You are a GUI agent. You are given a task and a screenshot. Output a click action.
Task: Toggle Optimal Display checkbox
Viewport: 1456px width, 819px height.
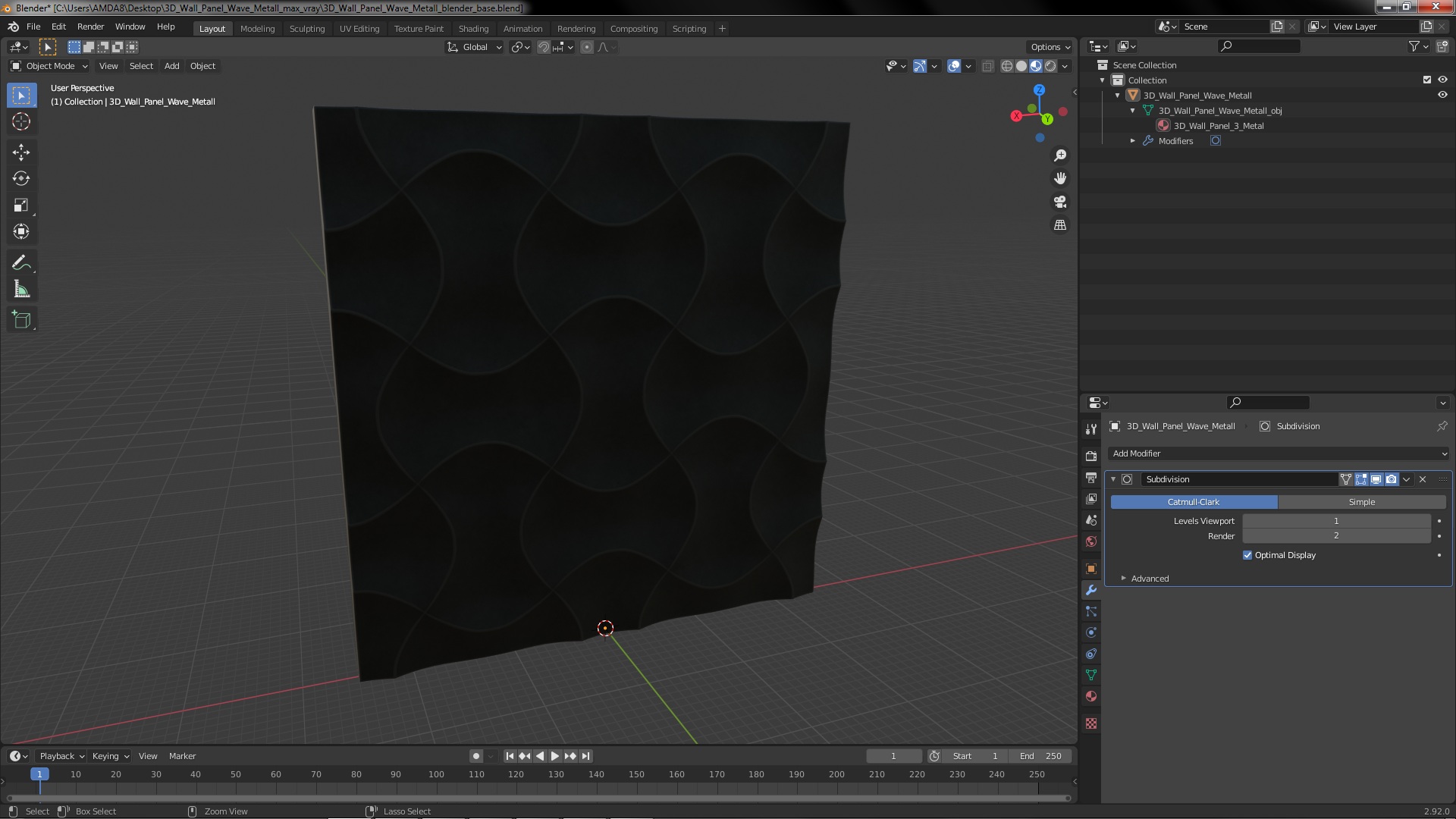click(1247, 554)
